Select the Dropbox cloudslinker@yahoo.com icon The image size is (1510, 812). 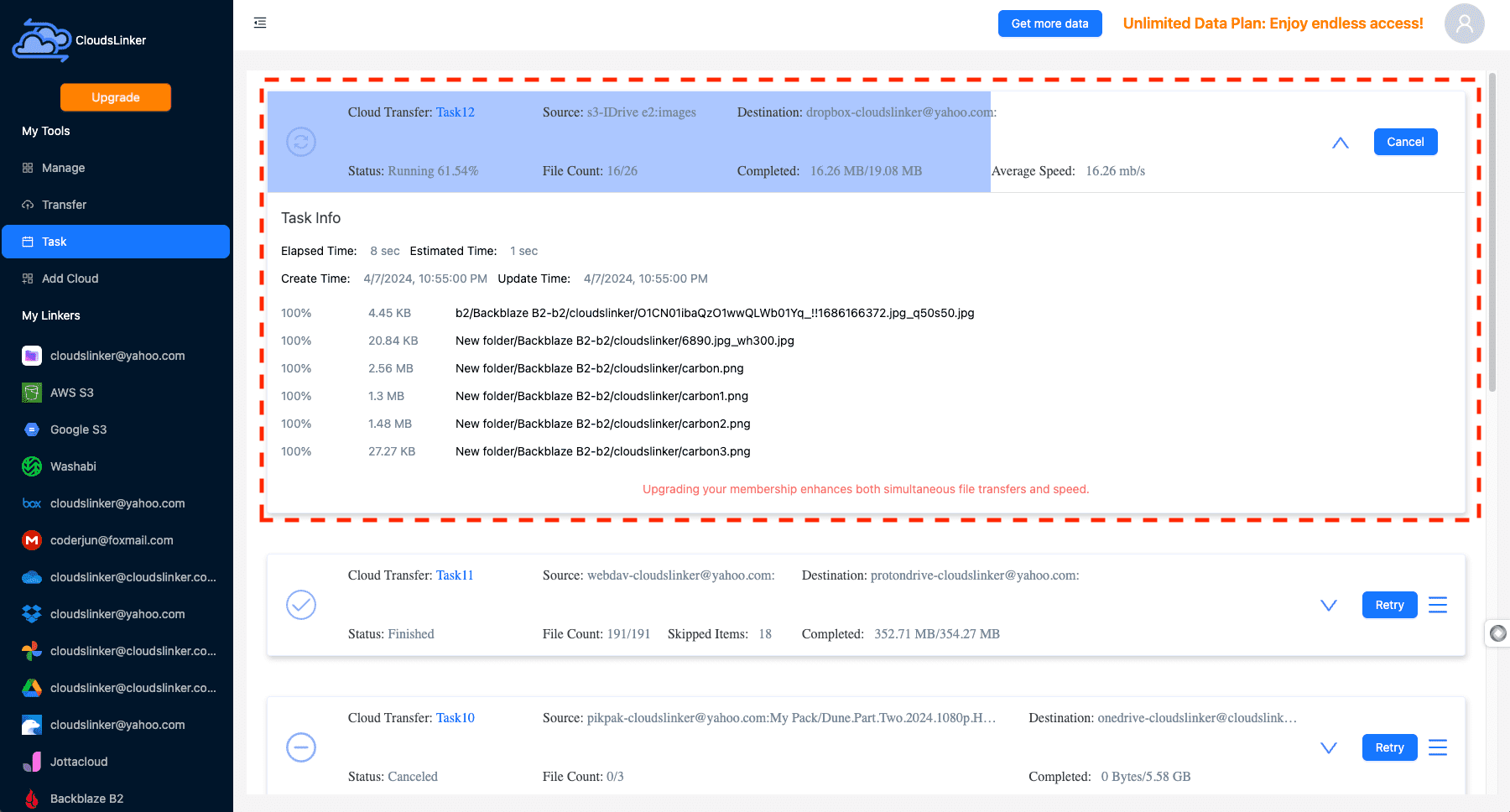click(32, 614)
